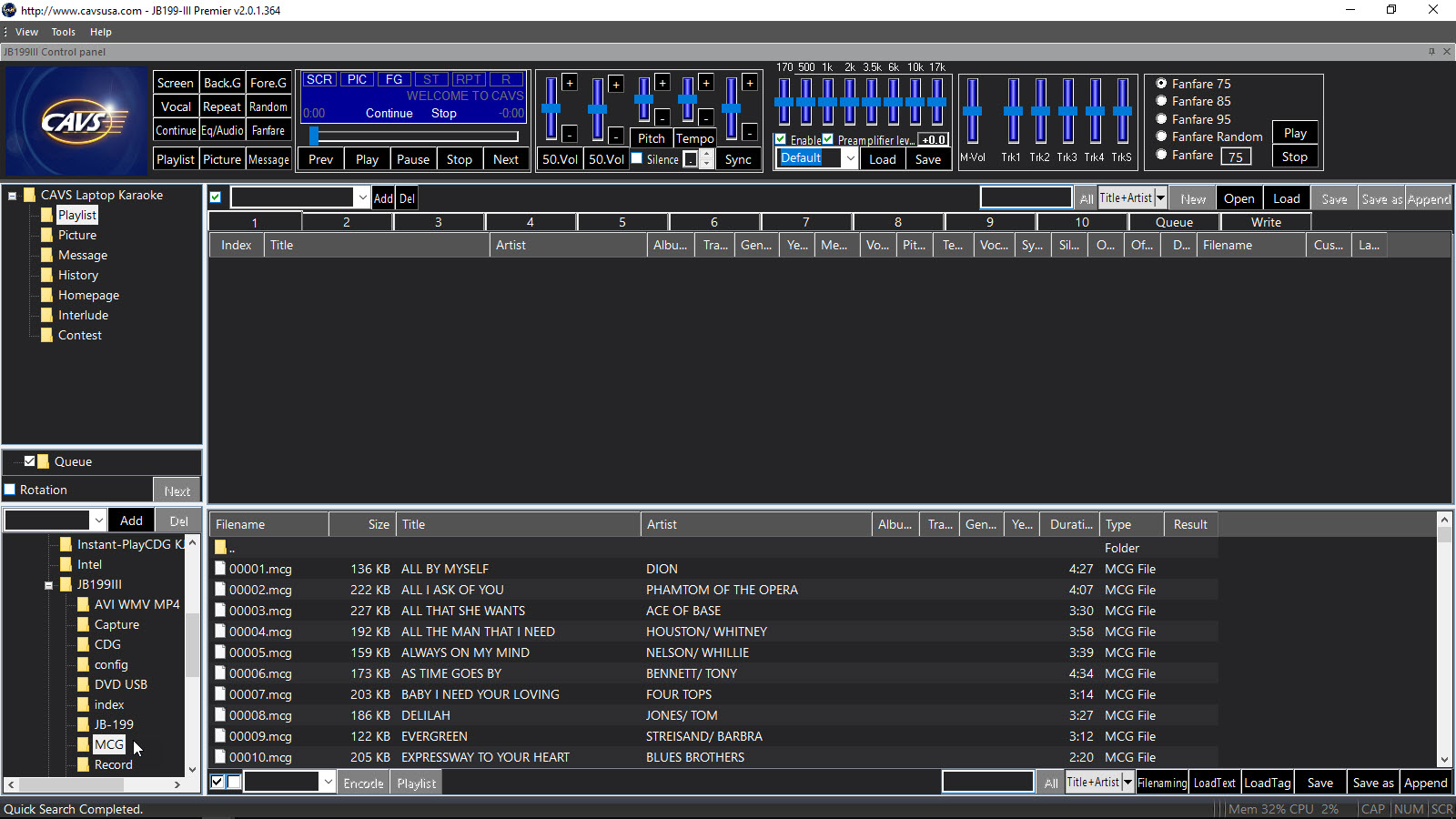Open the Tools menu

click(x=64, y=32)
